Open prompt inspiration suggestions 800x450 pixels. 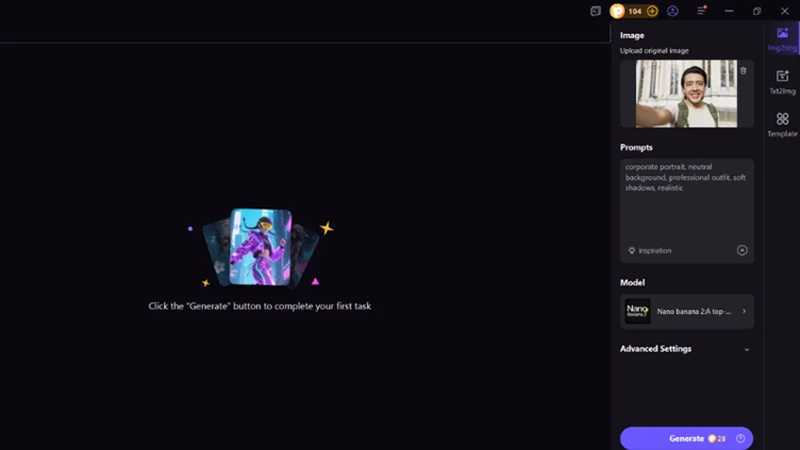coord(649,251)
